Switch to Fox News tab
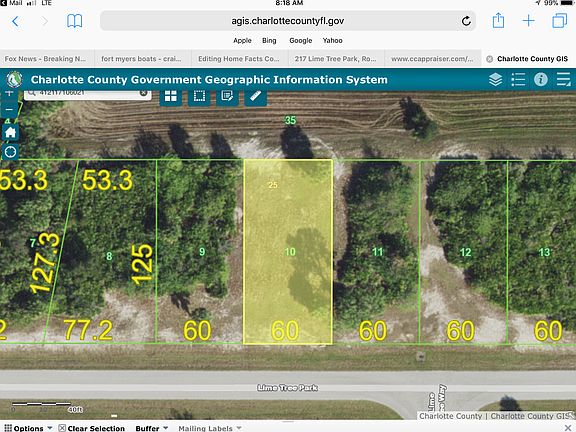The image size is (576, 432). pos(46,59)
